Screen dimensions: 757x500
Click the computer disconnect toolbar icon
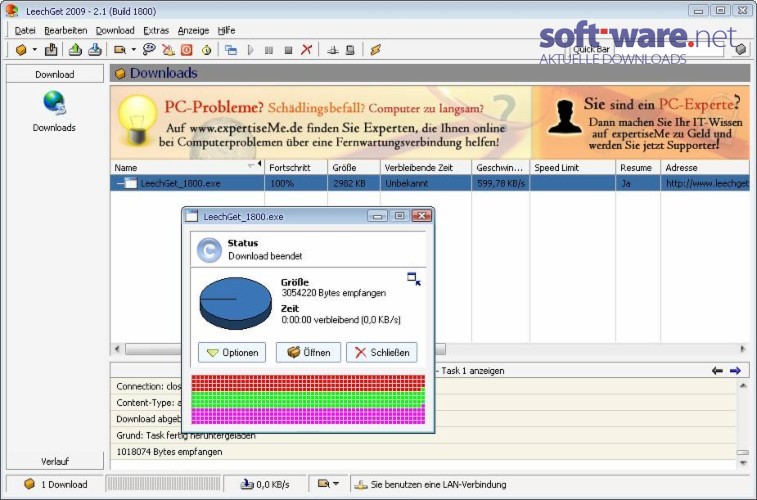(x=350, y=50)
